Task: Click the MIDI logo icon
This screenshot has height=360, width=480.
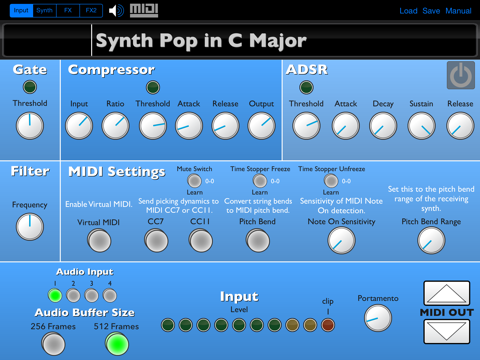Action: [x=144, y=11]
